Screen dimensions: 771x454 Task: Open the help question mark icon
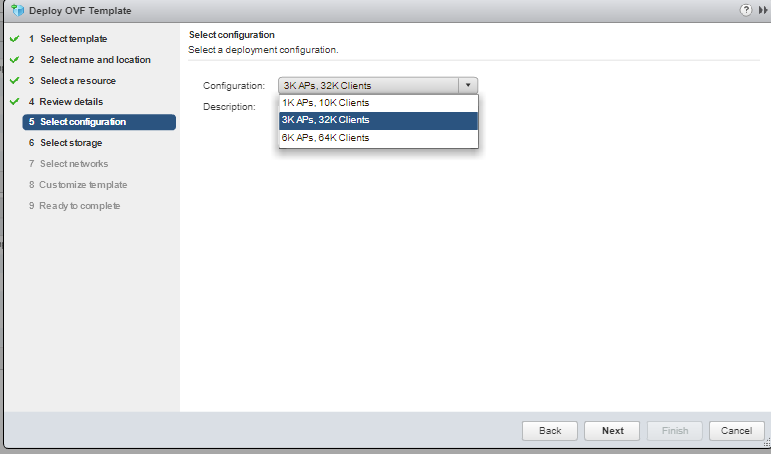pos(745,10)
